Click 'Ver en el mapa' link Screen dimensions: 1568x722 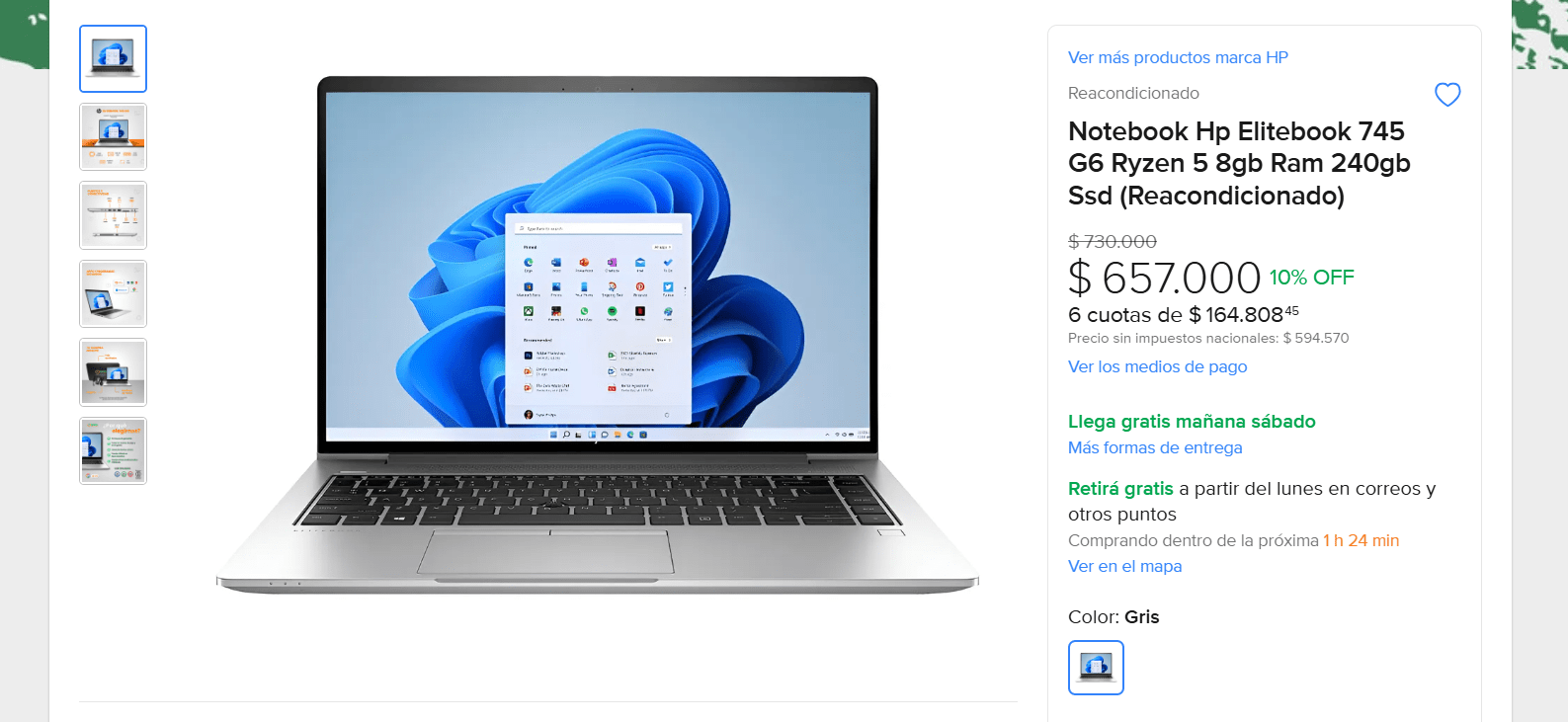click(1124, 566)
